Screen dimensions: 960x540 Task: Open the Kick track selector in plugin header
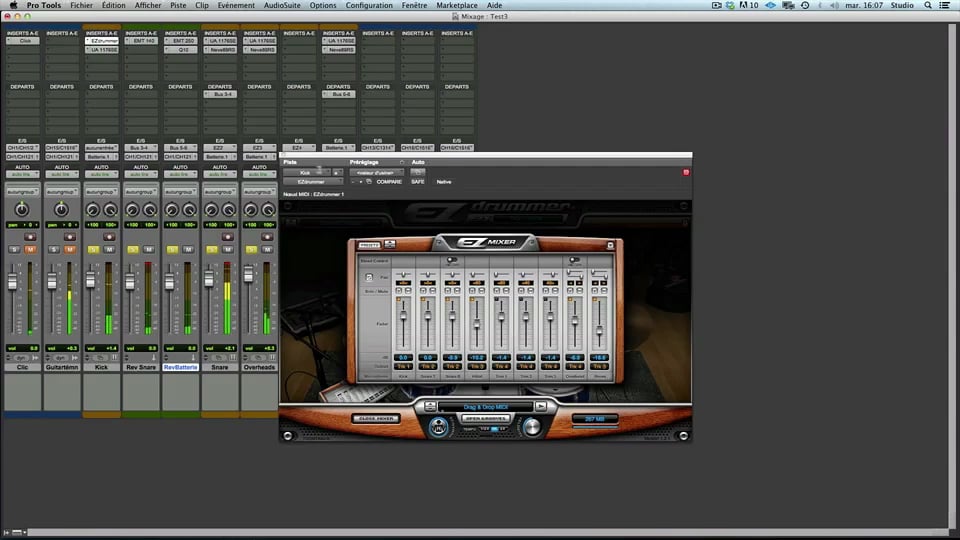306,173
